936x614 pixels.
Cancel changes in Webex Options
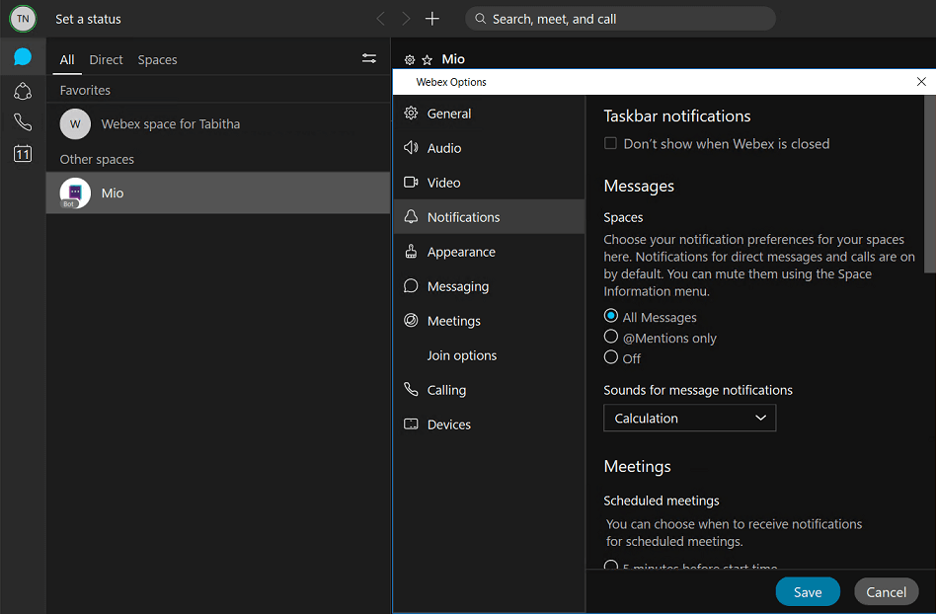click(886, 591)
